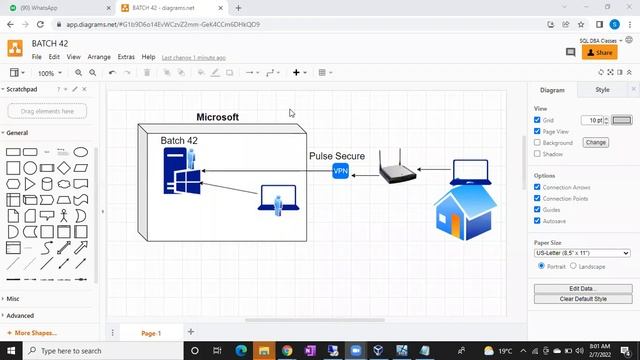
Task: Toggle the Autosave checkbox
Action: click(x=537, y=220)
